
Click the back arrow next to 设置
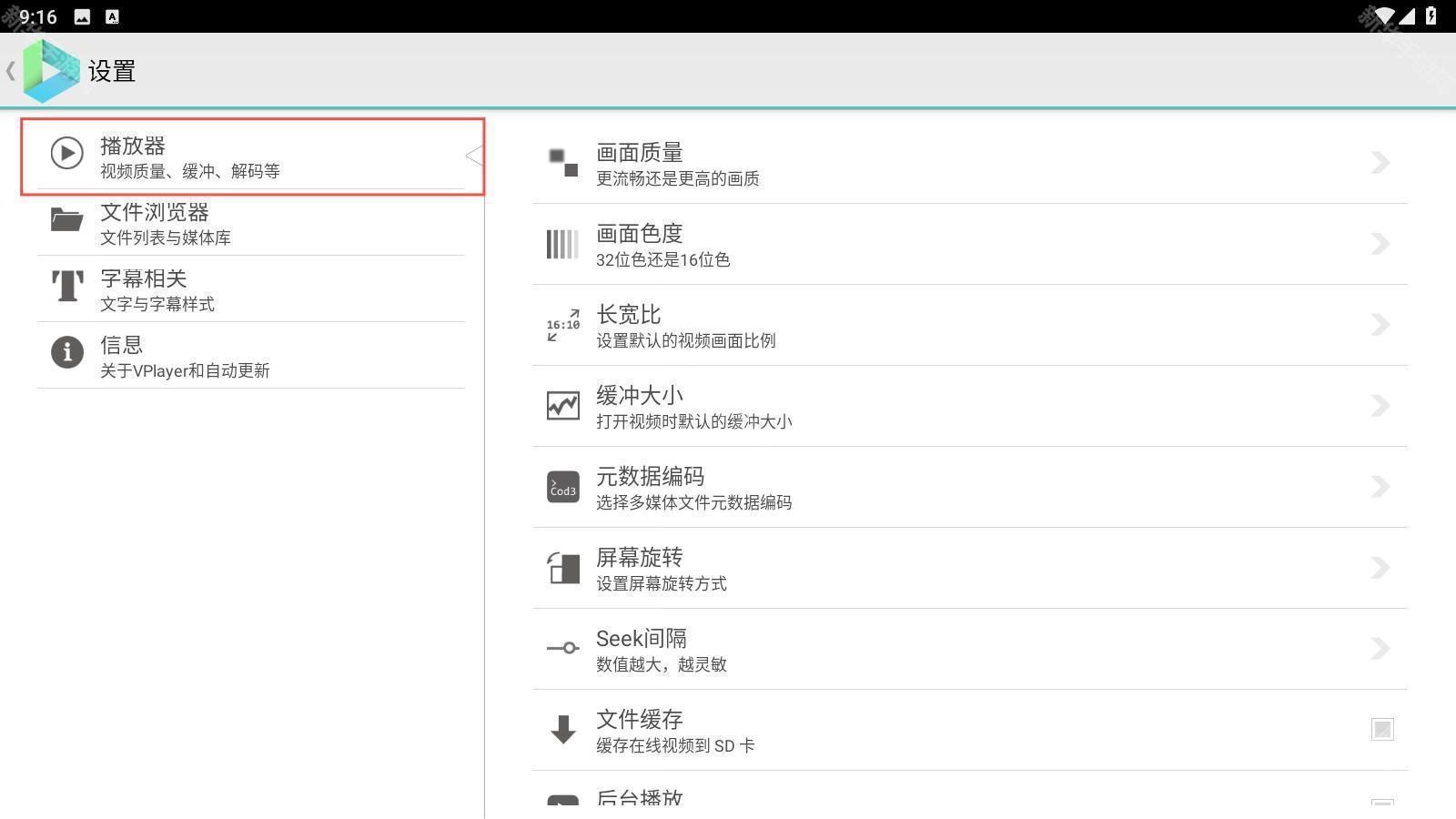coord(11,70)
